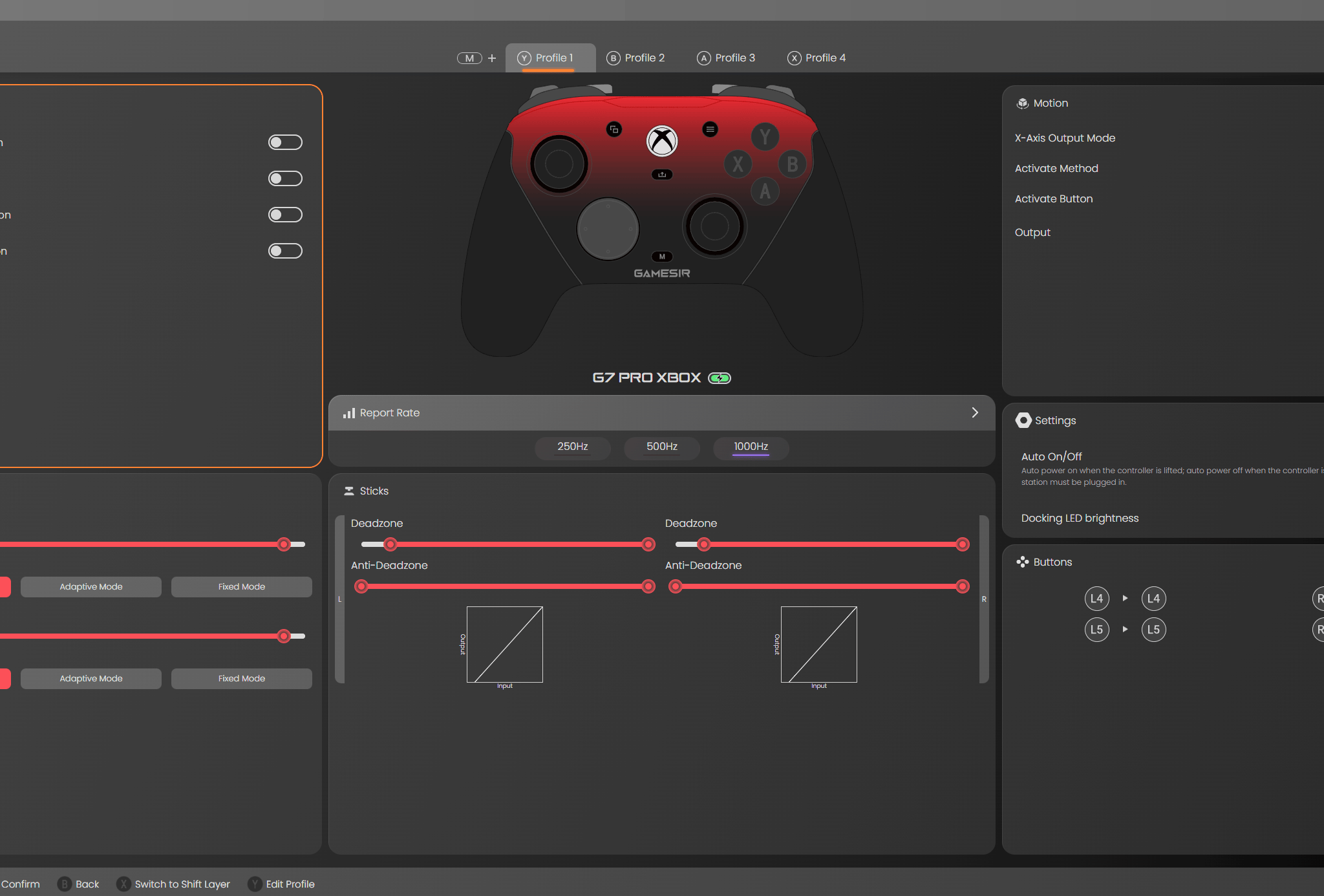Viewport: 1324px width, 896px height.
Task: Select the Y face button on controller
Action: (765, 137)
